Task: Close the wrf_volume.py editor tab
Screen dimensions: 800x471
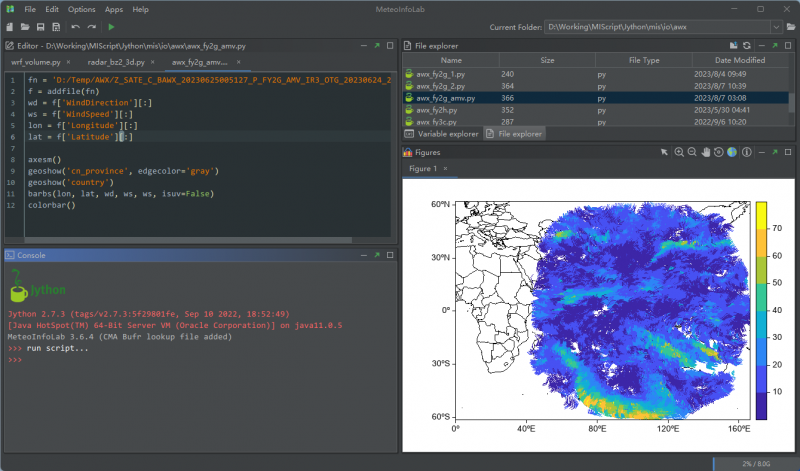Action: tap(68, 62)
